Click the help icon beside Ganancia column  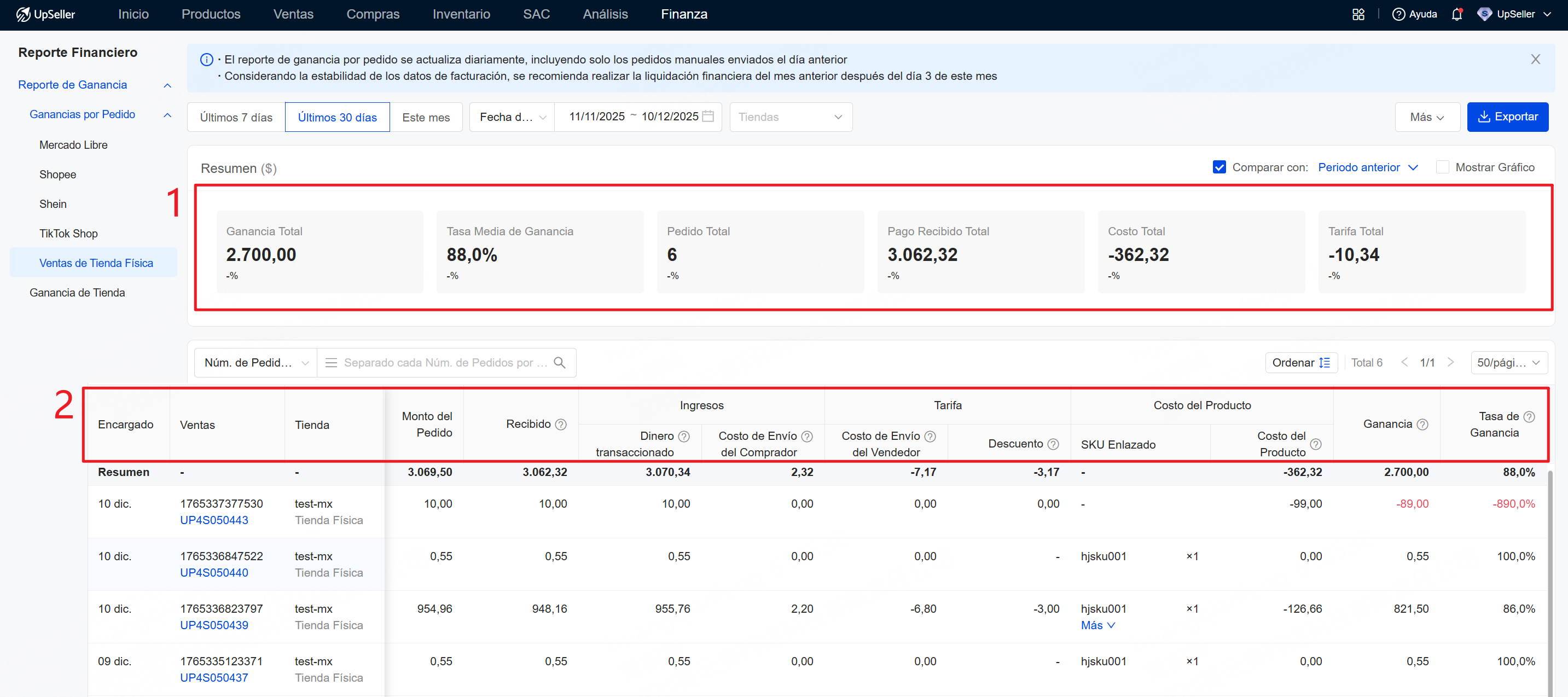tap(1422, 425)
